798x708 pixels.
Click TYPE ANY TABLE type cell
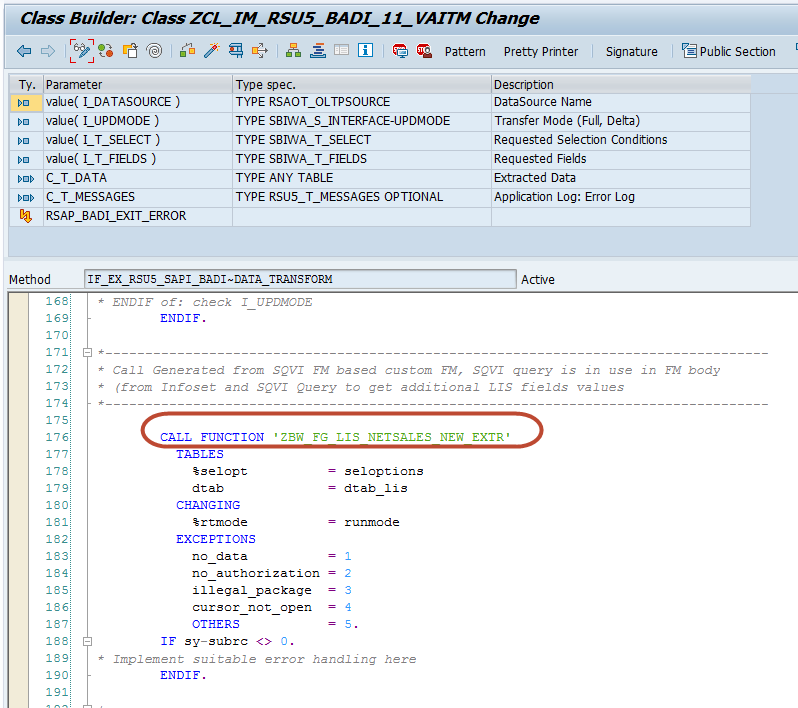362,178
